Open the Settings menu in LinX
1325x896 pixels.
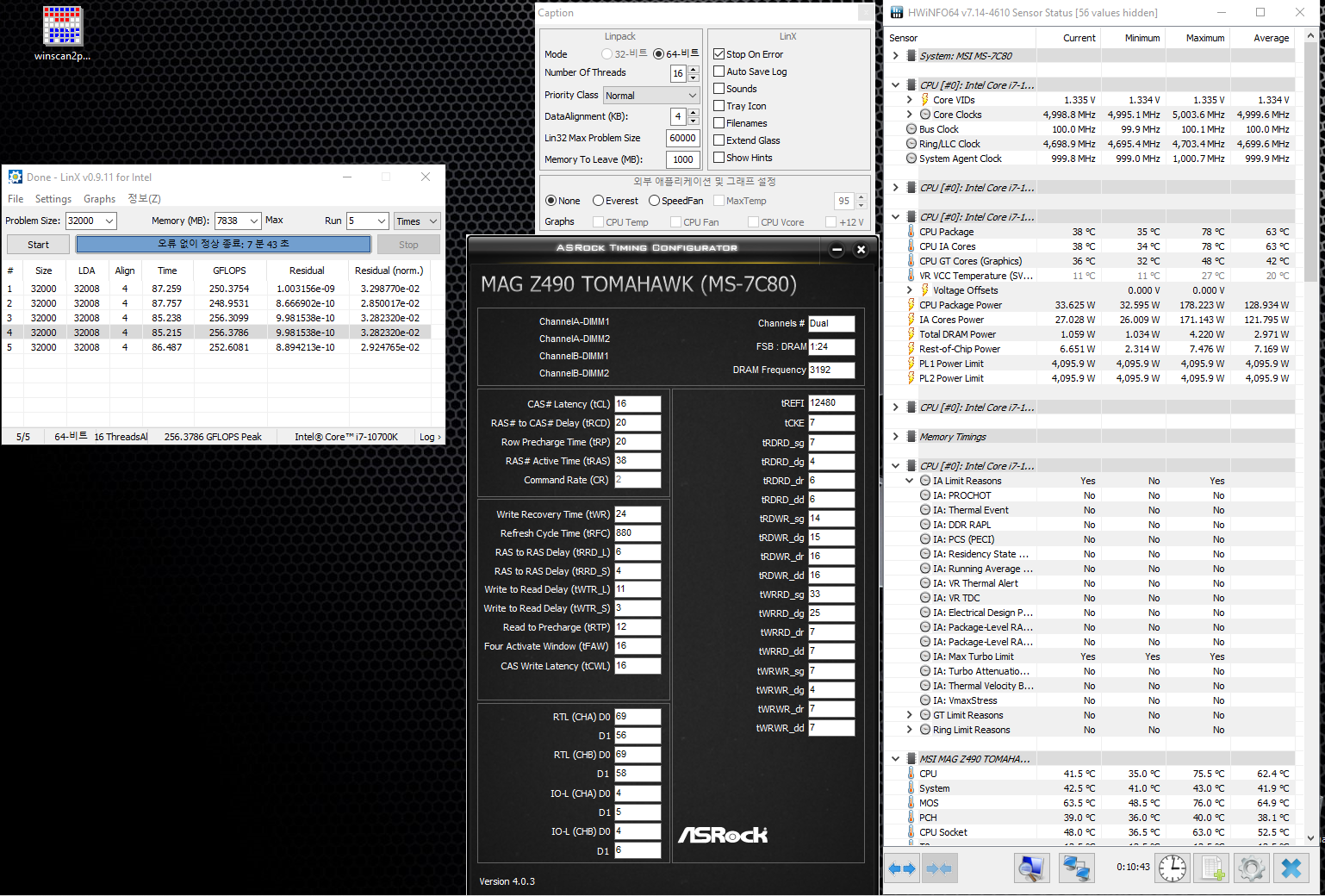tap(53, 199)
